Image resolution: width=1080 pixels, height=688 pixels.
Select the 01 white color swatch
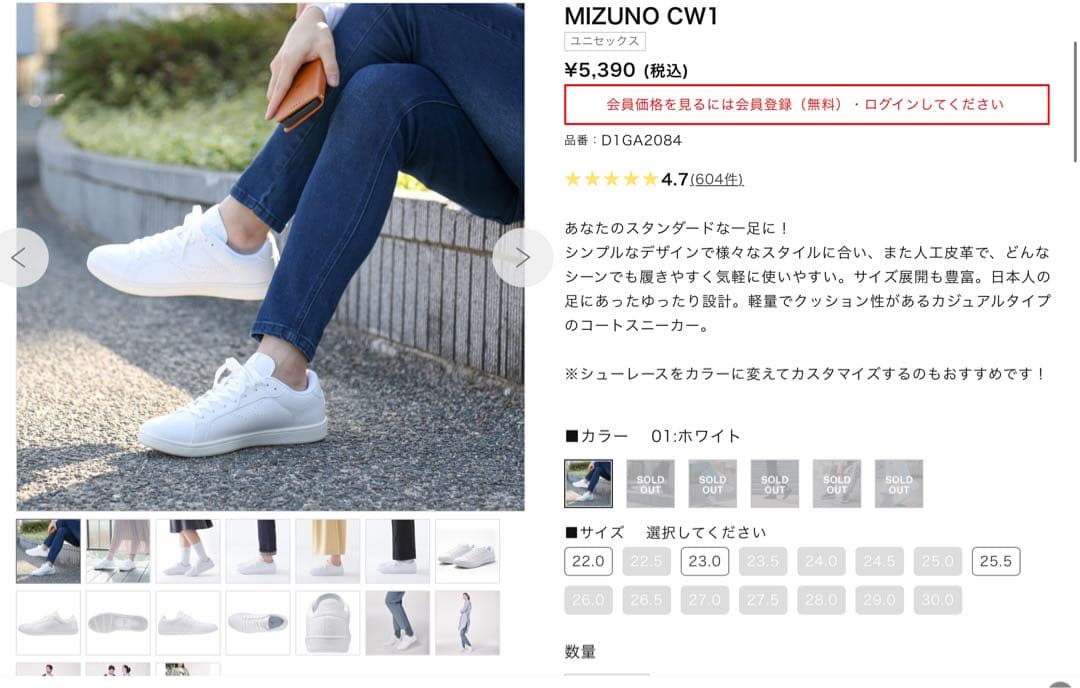(x=588, y=483)
